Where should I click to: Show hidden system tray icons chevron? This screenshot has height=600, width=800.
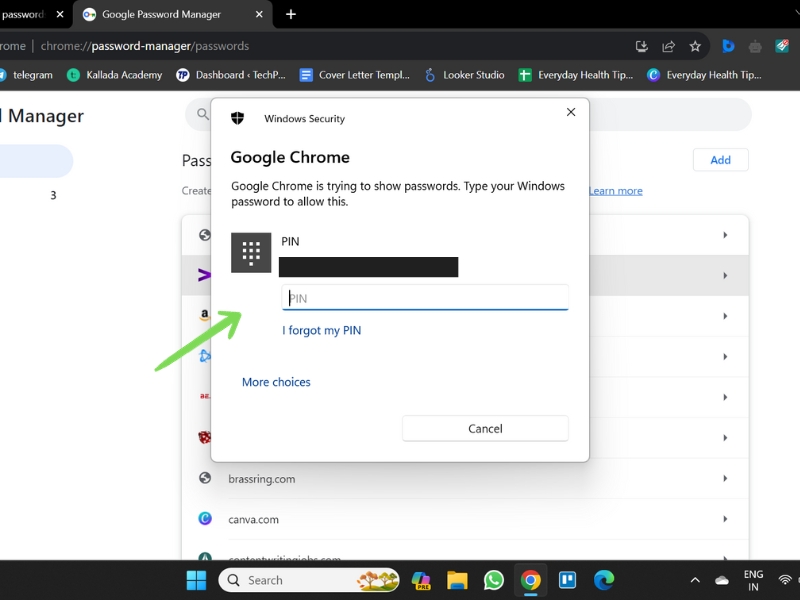695,580
